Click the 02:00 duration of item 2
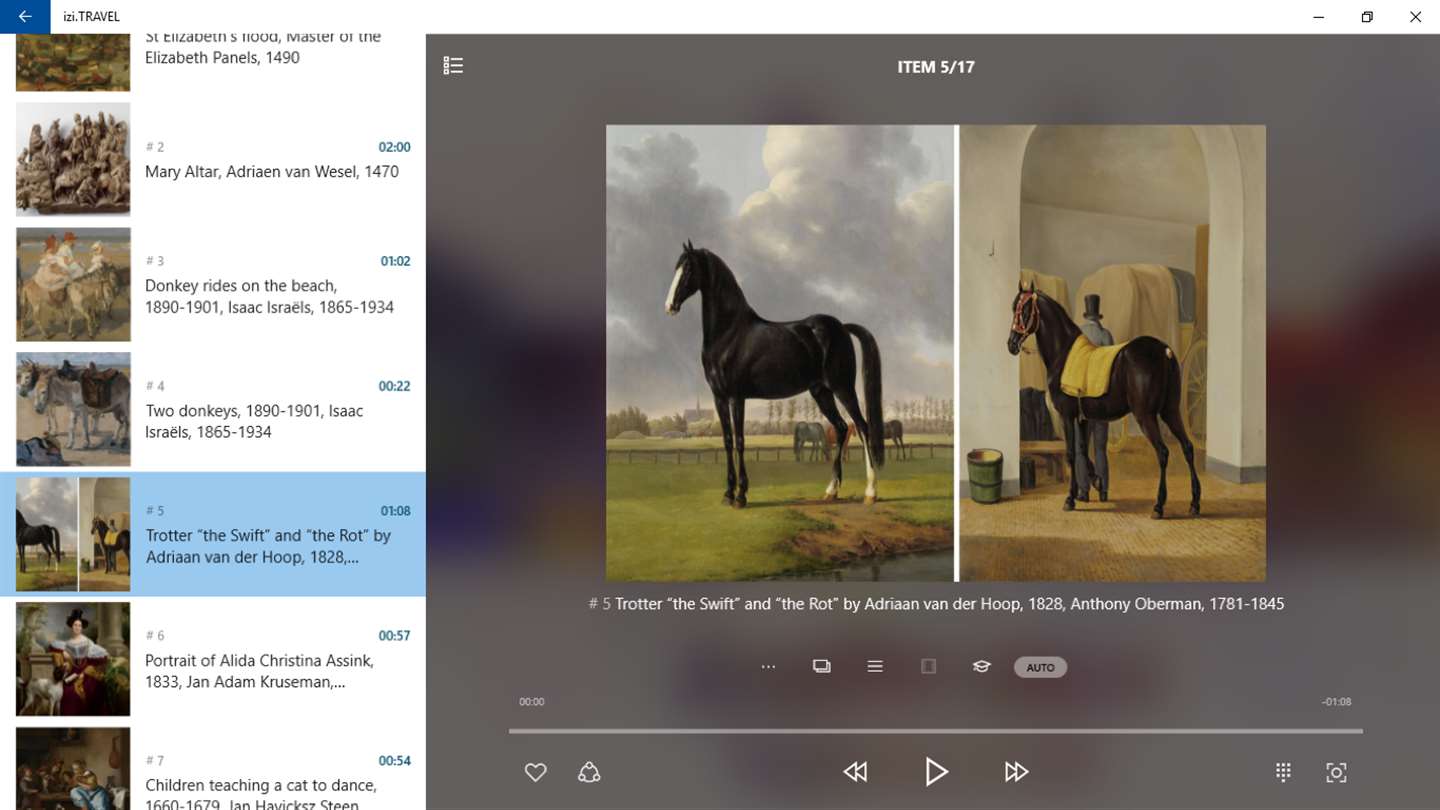1440x810 pixels. pyautogui.click(x=394, y=147)
